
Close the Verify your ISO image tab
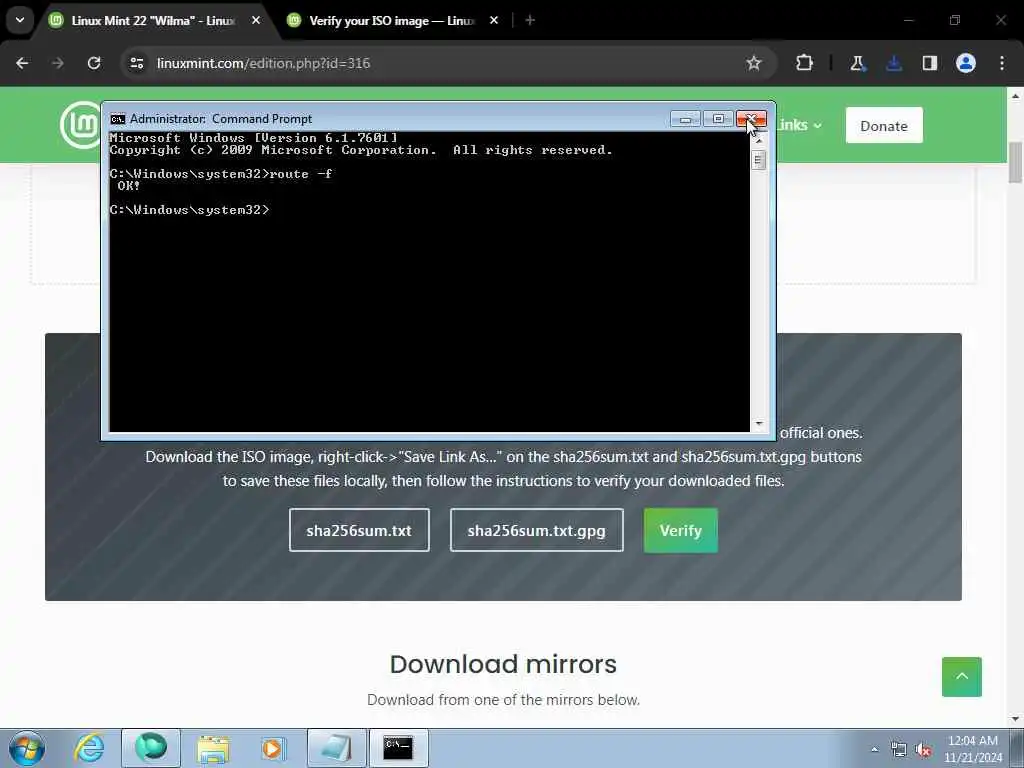tap(494, 20)
